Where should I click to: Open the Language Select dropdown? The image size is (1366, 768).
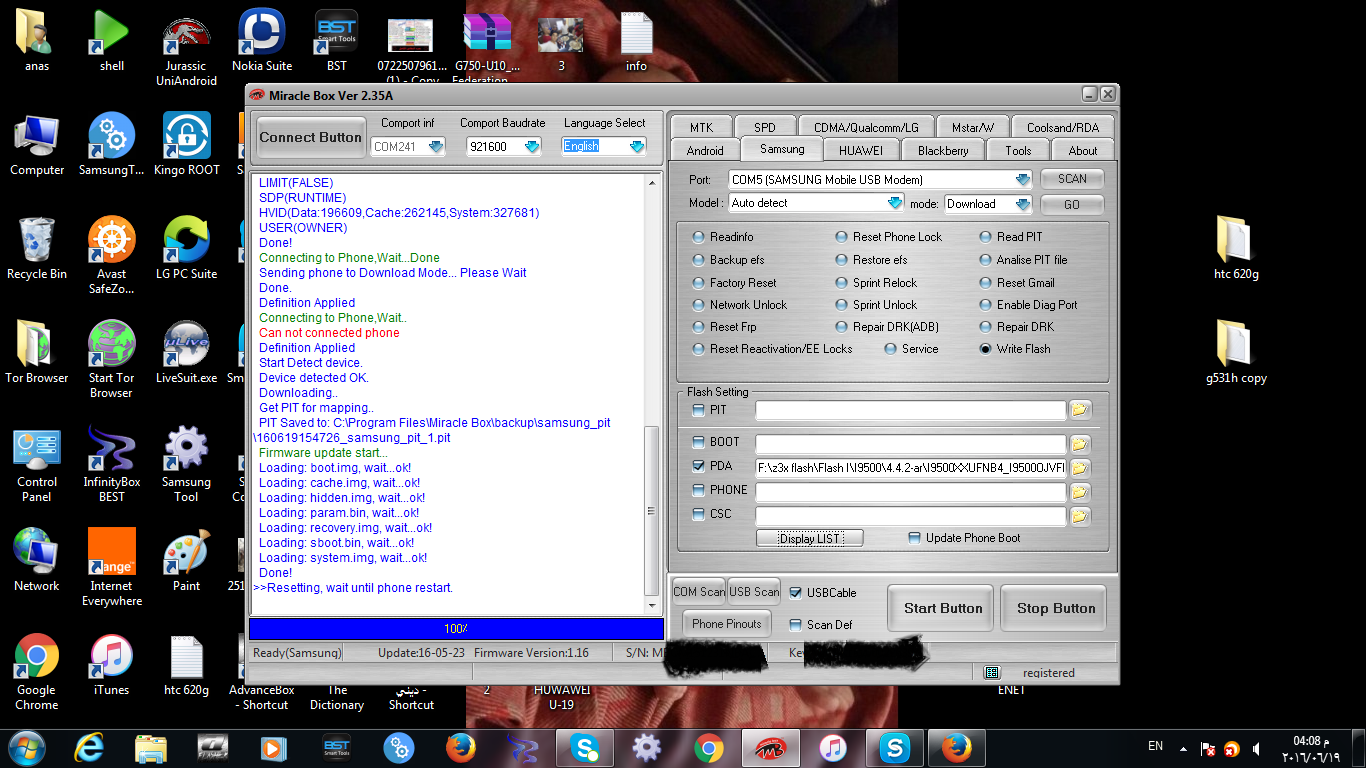click(x=637, y=147)
